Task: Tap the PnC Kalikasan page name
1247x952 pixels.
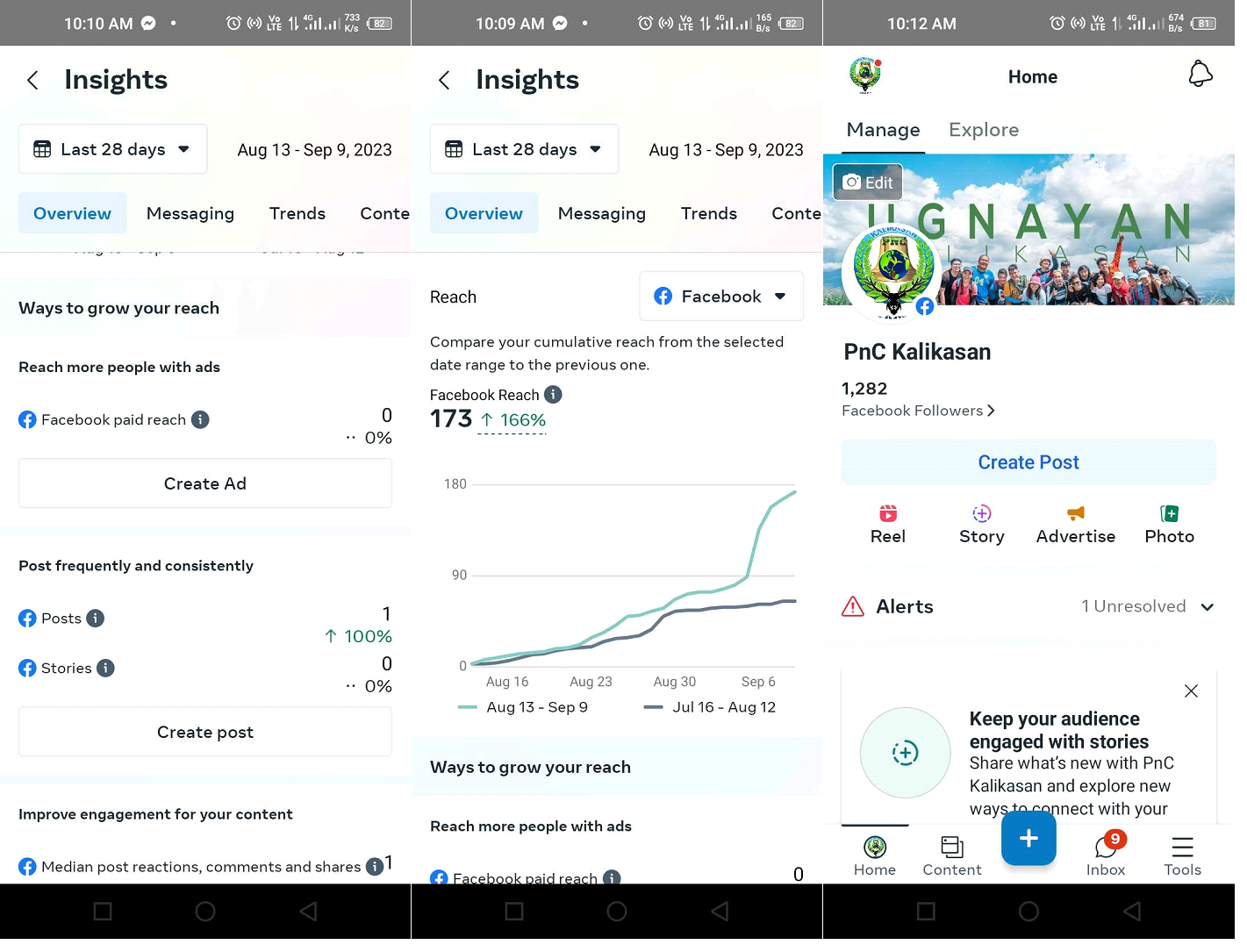Action: point(917,352)
